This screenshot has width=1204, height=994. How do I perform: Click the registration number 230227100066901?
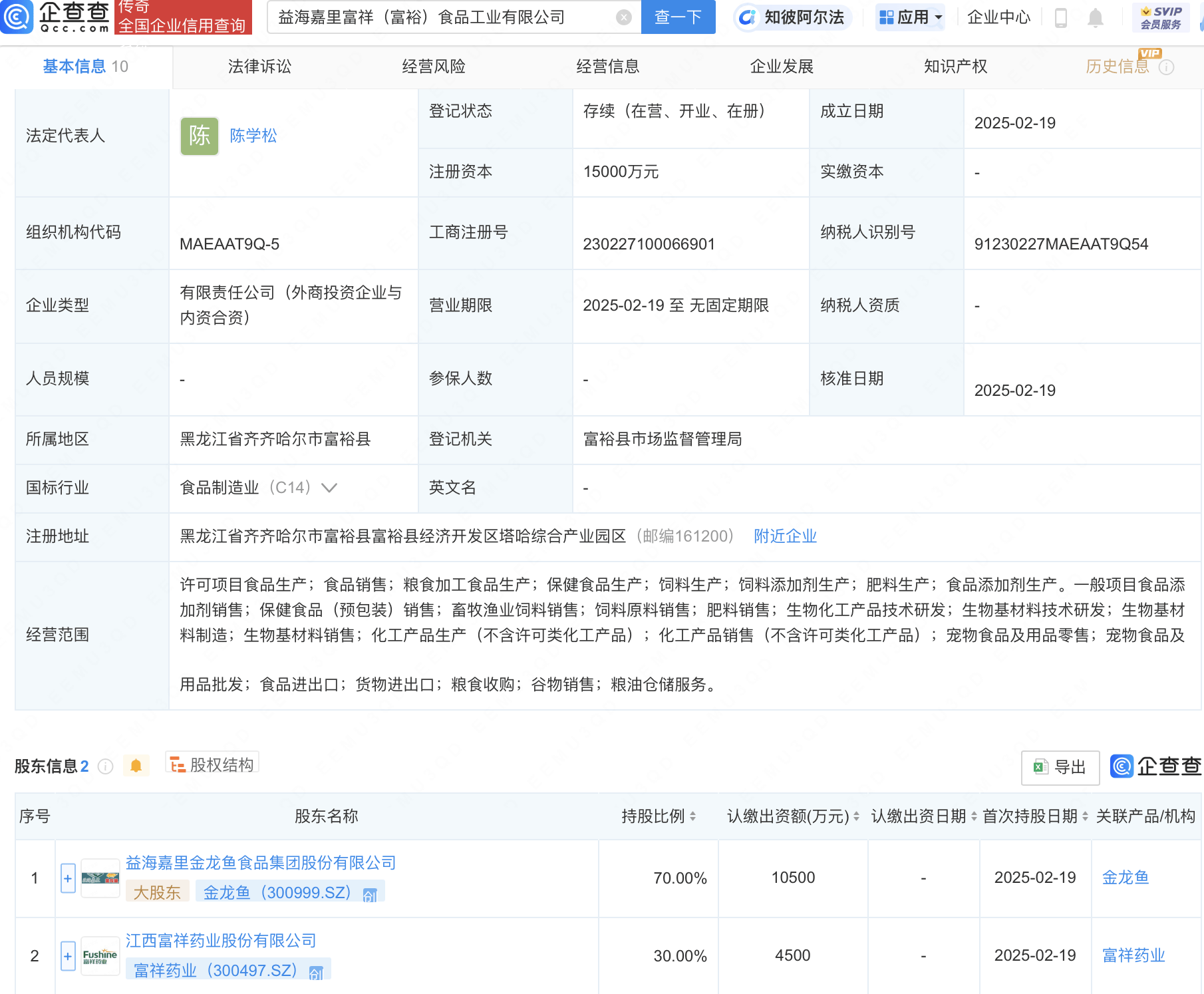(x=649, y=244)
